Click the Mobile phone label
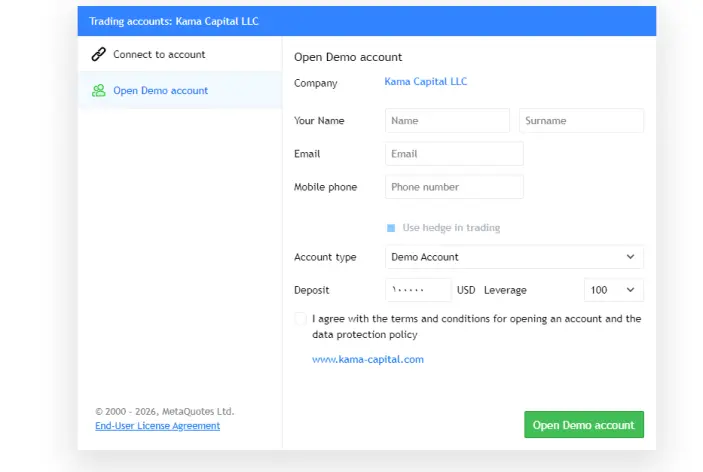Screen dimensions: 703x472 (325, 187)
